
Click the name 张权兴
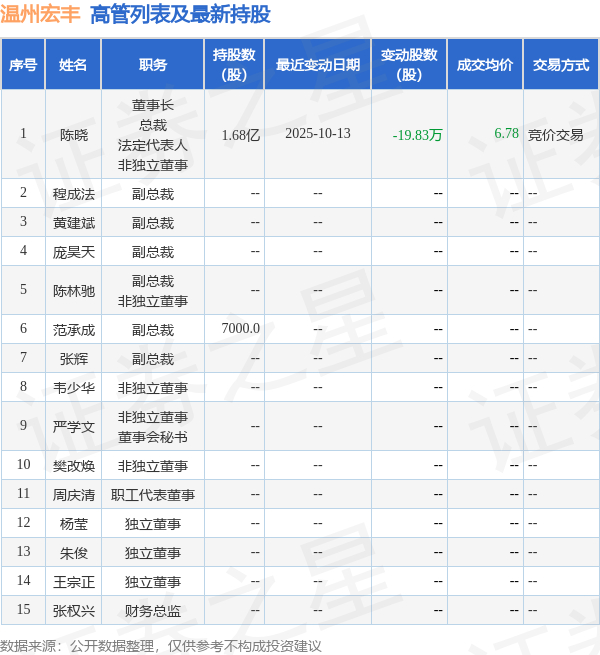[74, 611]
